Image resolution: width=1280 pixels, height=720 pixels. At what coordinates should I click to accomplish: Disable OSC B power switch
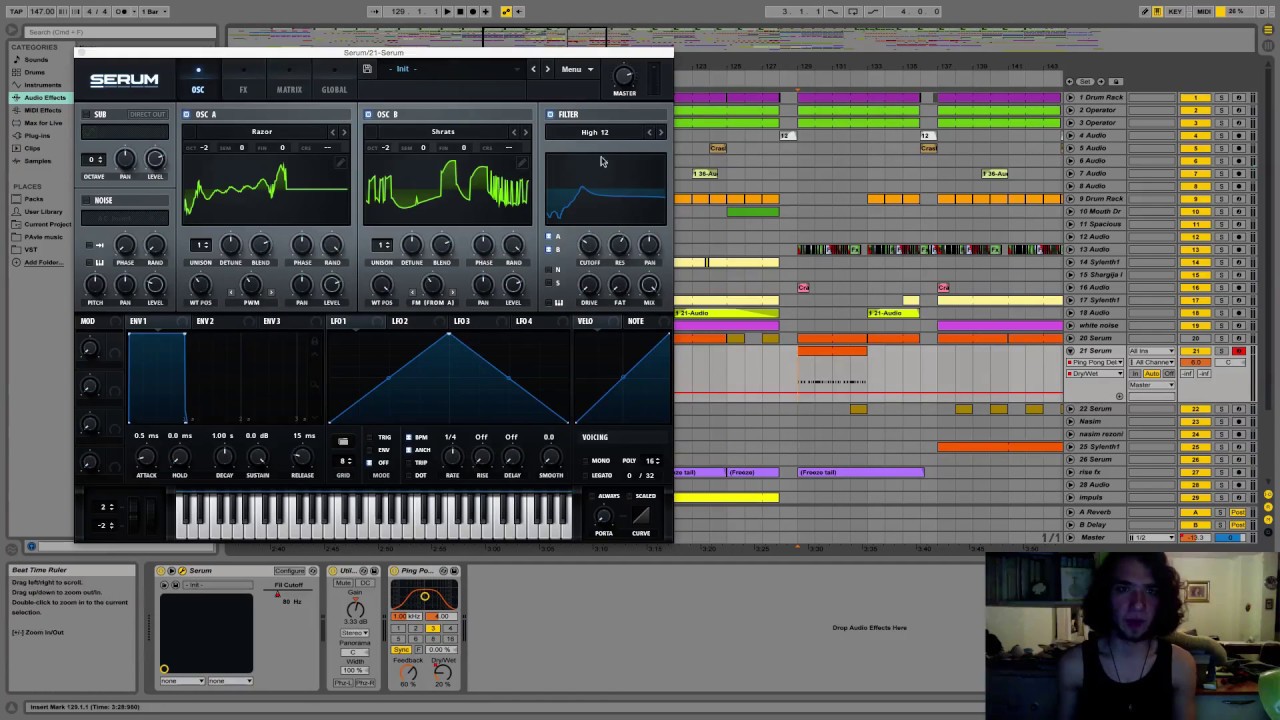(368, 114)
